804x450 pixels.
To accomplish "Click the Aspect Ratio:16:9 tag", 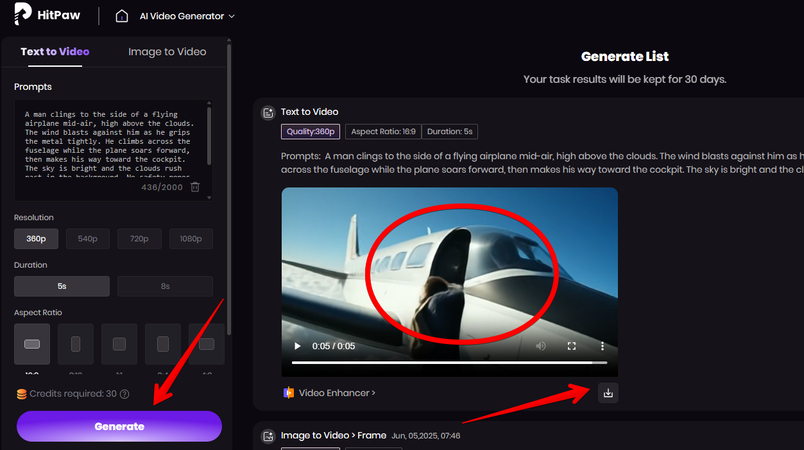I will [x=383, y=132].
